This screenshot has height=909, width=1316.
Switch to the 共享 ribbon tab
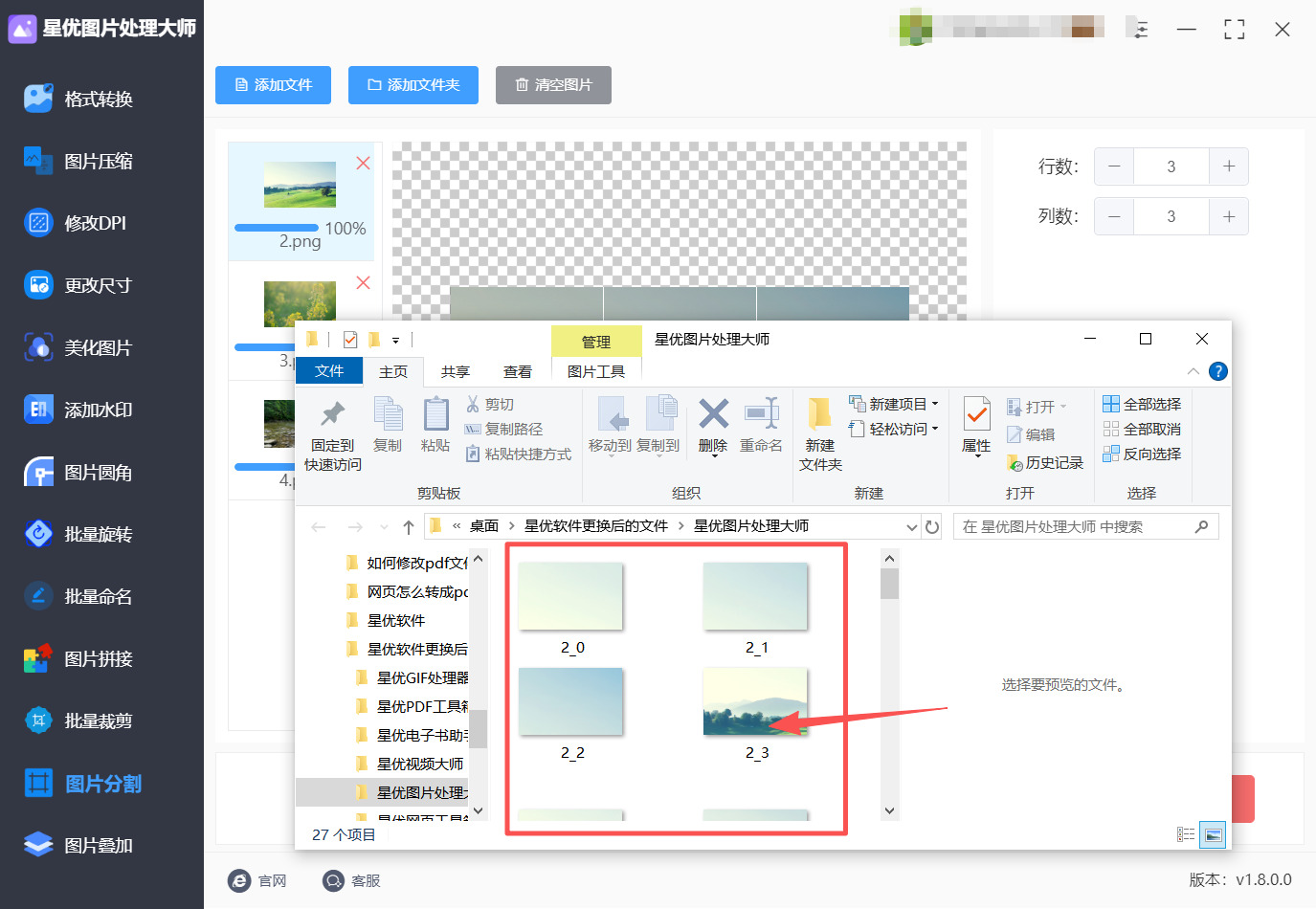tap(456, 371)
